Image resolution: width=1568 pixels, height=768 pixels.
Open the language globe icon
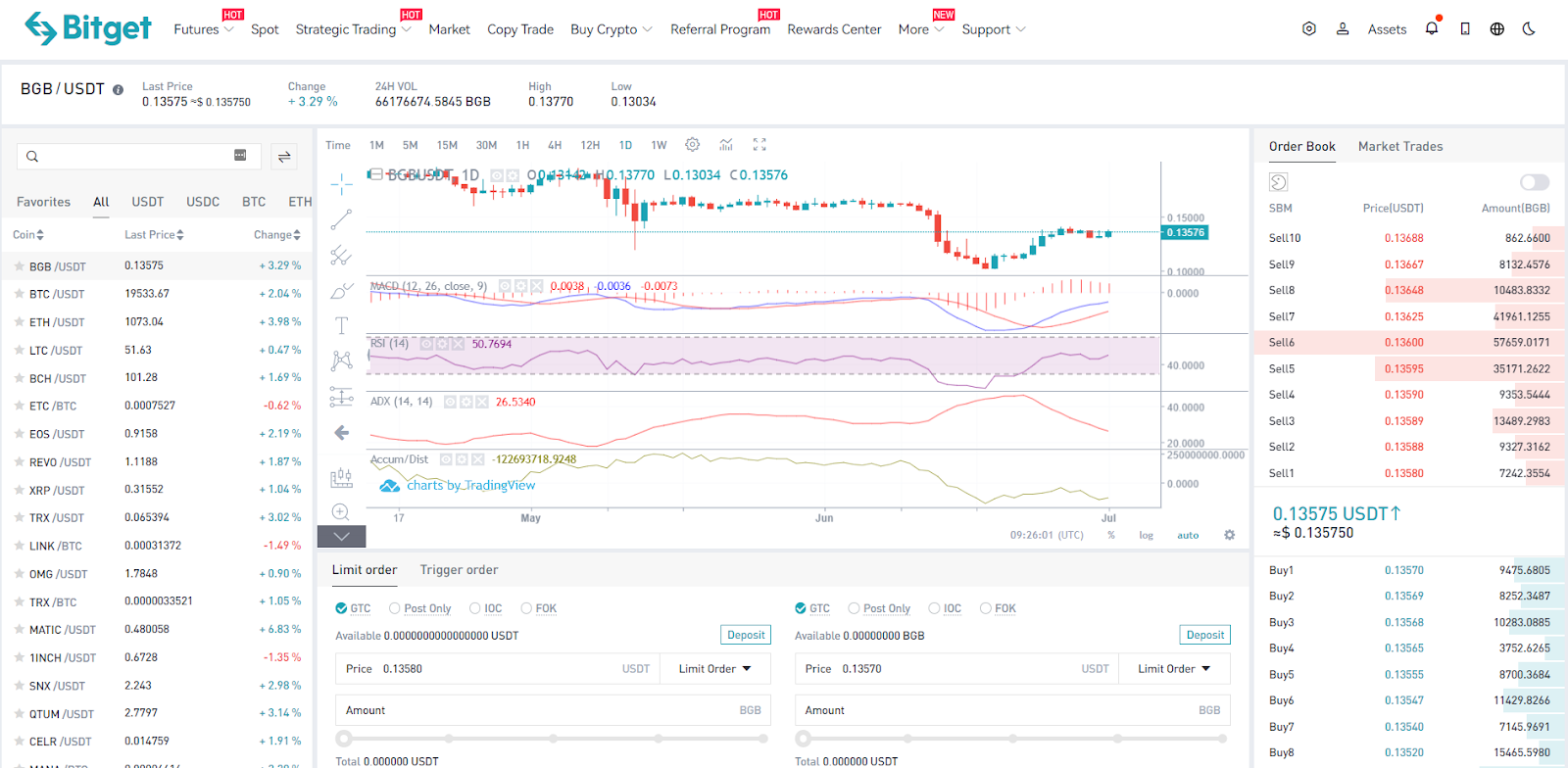click(1497, 29)
